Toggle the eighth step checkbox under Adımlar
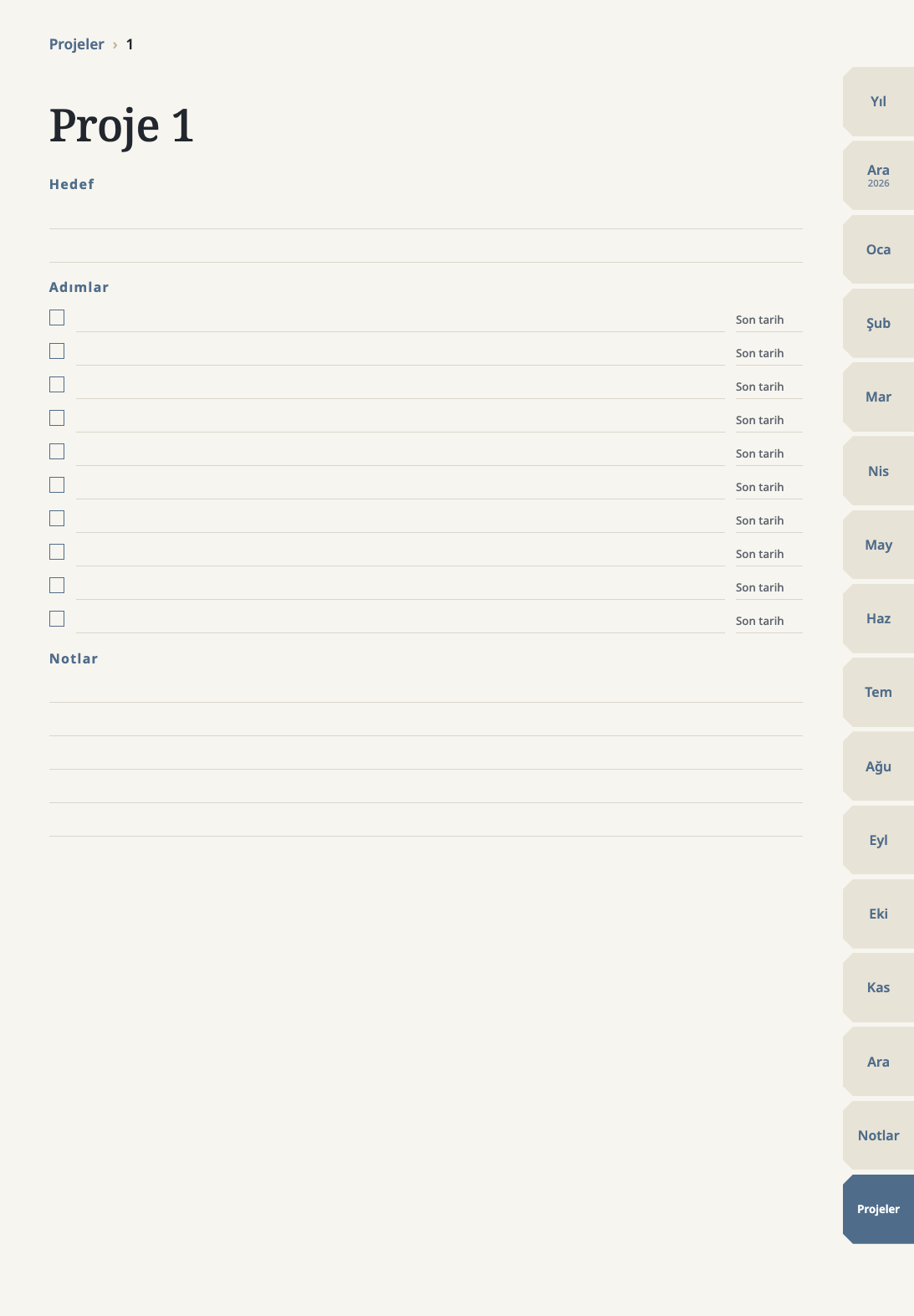The image size is (914, 1316). click(x=57, y=552)
